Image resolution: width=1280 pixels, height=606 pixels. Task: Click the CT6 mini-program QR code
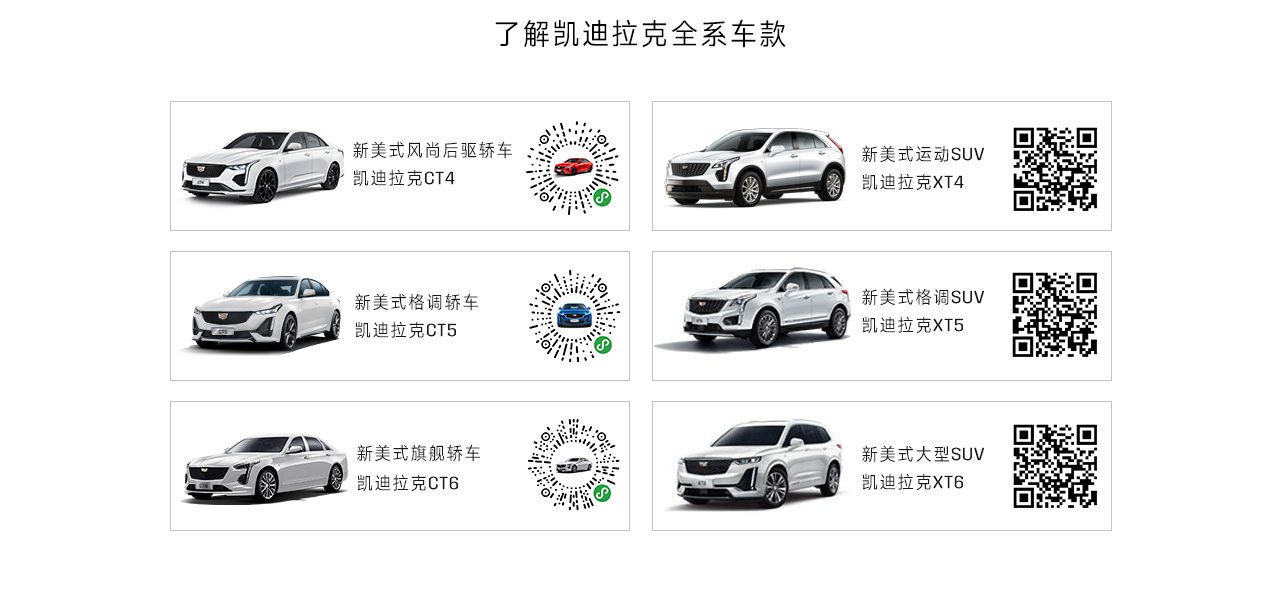pyautogui.click(x=573, y=464)
